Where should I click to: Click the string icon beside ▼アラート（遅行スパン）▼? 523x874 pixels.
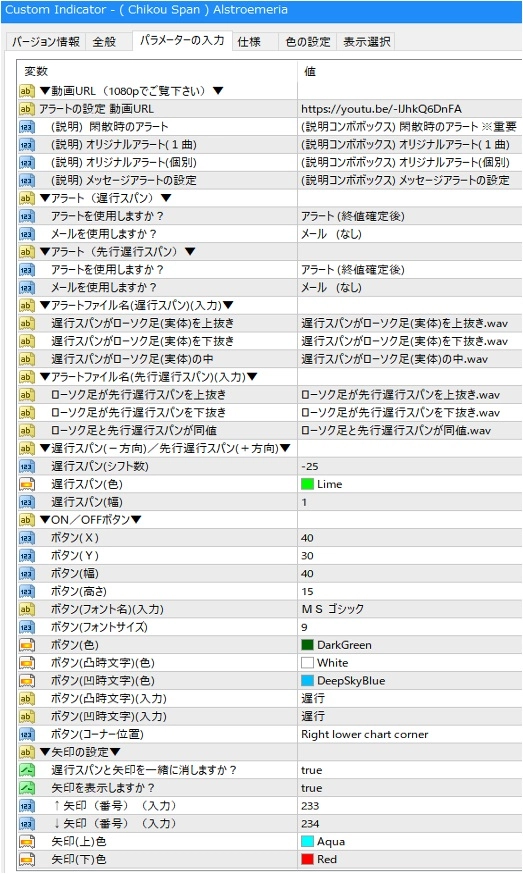click(27, 198)
